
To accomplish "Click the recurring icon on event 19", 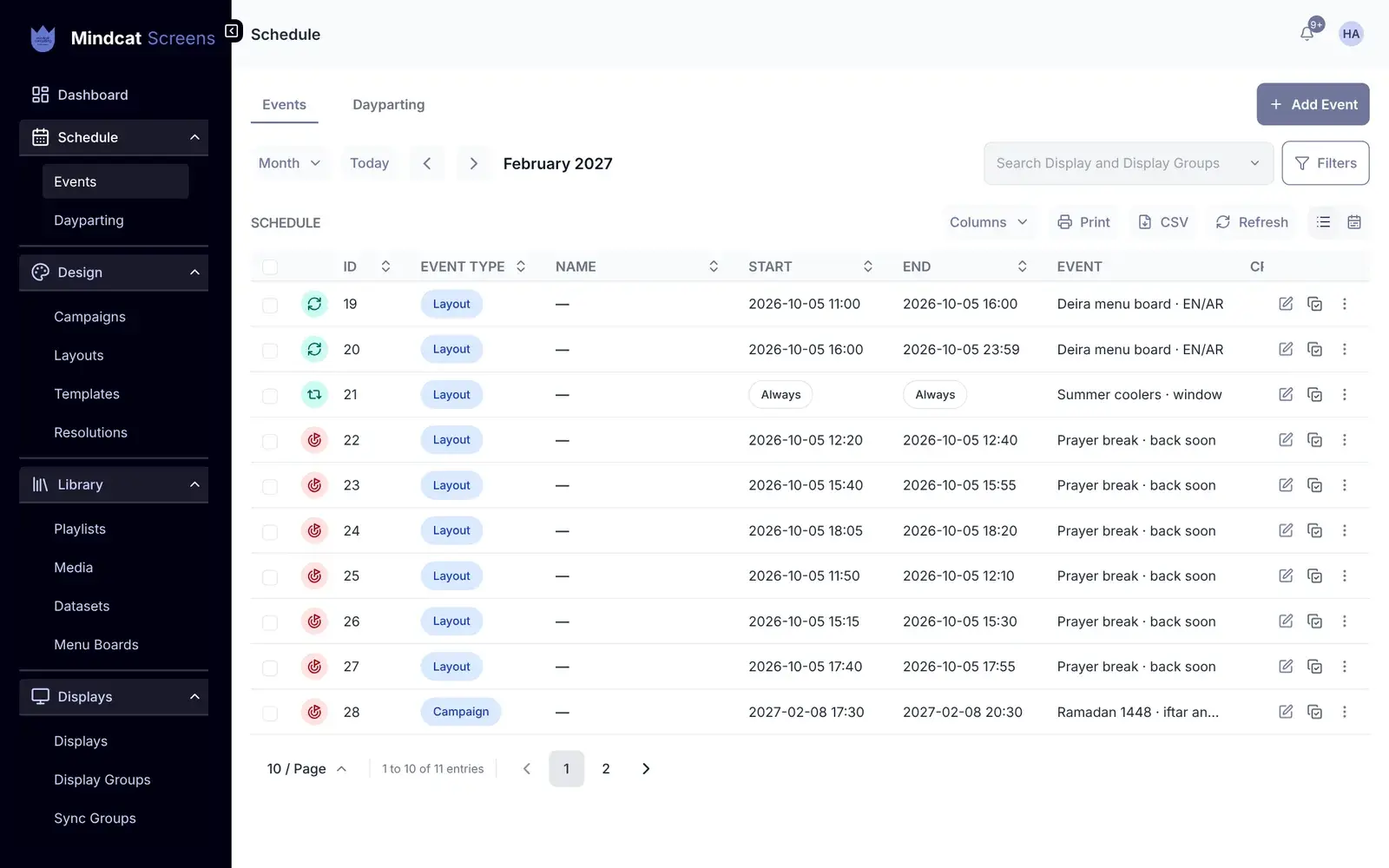I will point(314,304).
